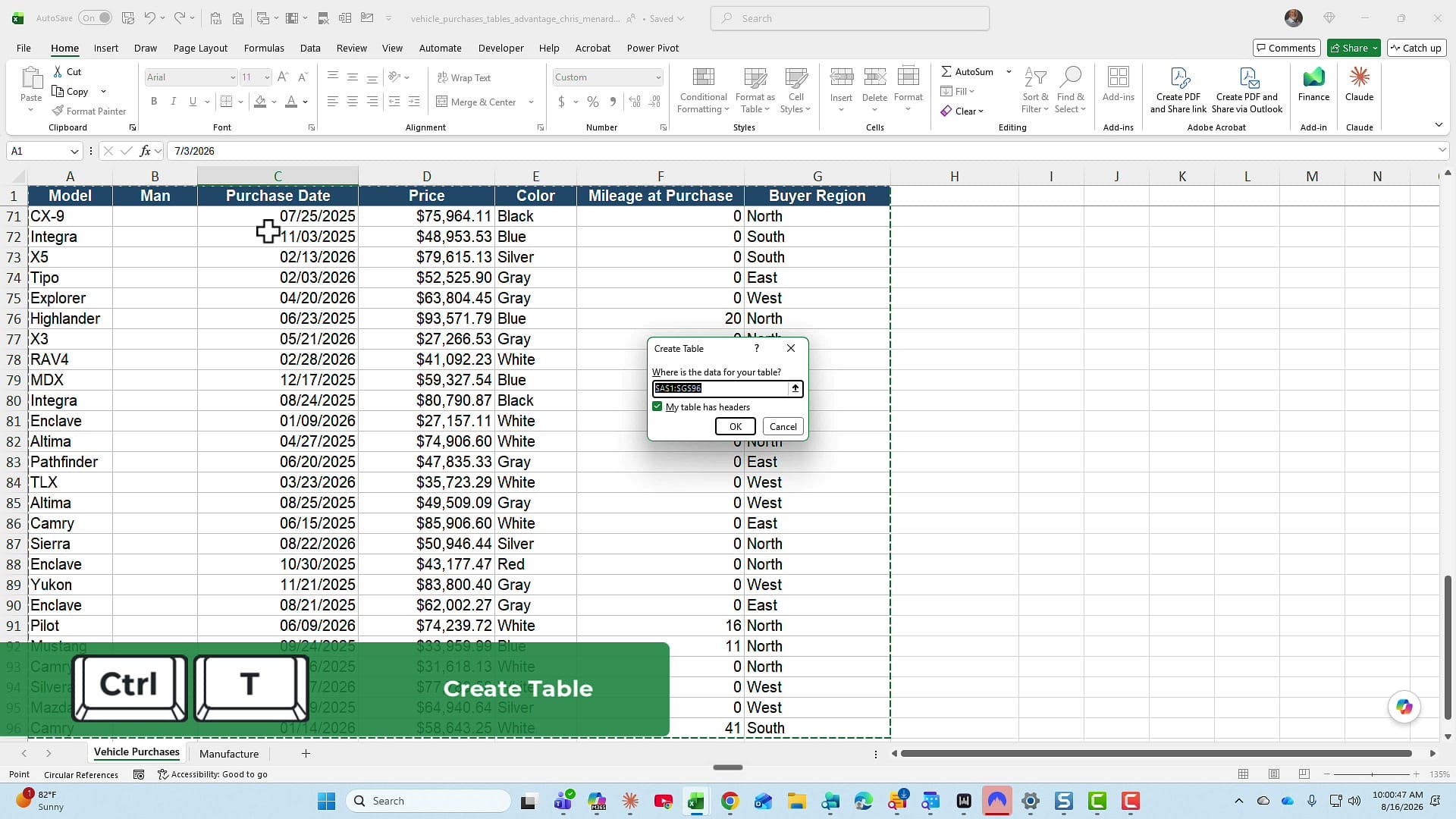
Task: Open the File menu
Action: 24,48
